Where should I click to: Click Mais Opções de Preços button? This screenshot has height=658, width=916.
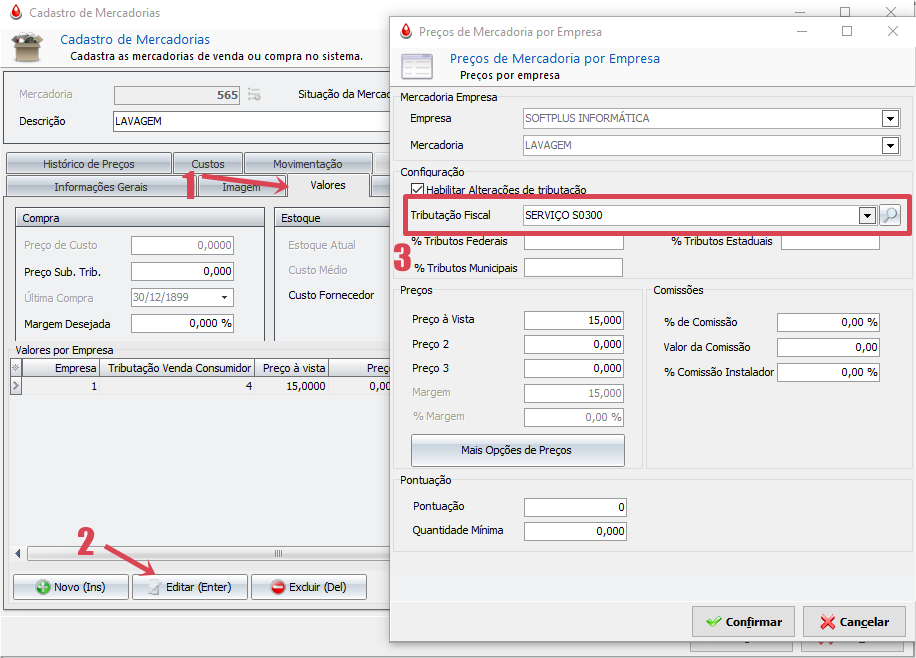click(x=518, y=450)
